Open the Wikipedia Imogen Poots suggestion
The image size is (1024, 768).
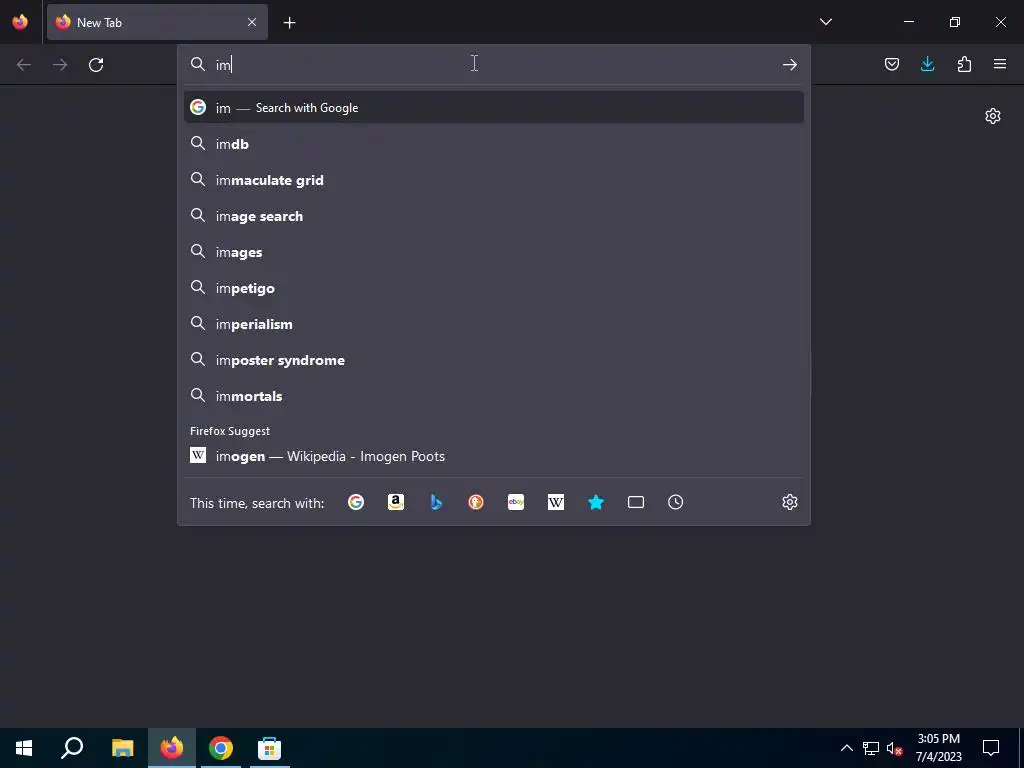click(x=494, y=456)
